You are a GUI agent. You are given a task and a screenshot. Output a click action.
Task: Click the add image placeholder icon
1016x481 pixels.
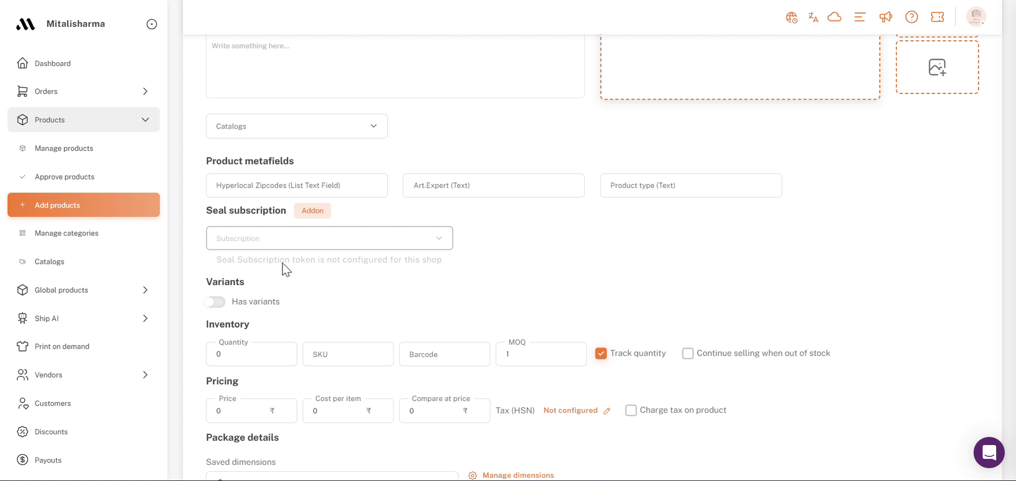point(937,67)
